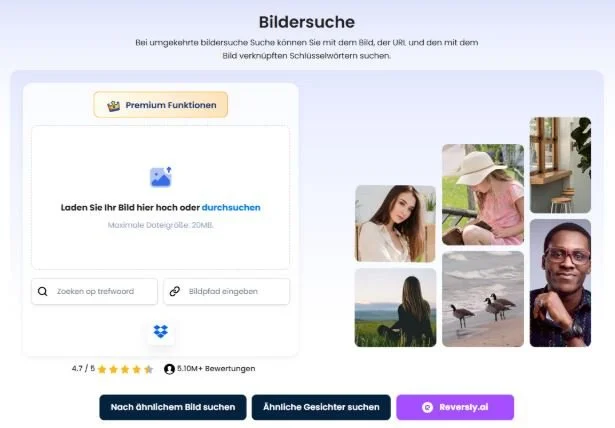
Task: Open the Reversly.ai purple button
Action: click(x=455, y=407)
